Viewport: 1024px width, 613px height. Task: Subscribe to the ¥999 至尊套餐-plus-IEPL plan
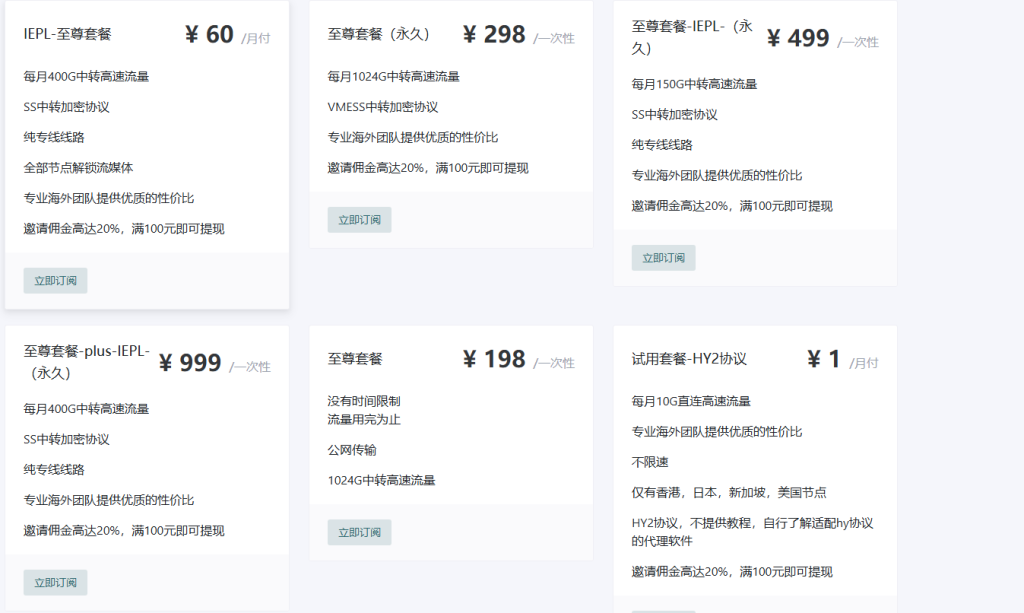[x=55, y=583]
